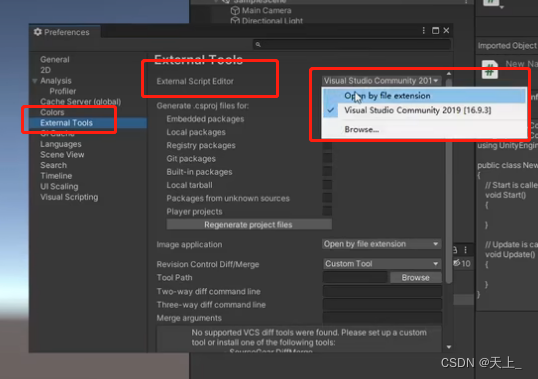This screenshot has width=538, height=379.
Task: Select Main Camera in Hierarchy
Action: click(267, 11)
